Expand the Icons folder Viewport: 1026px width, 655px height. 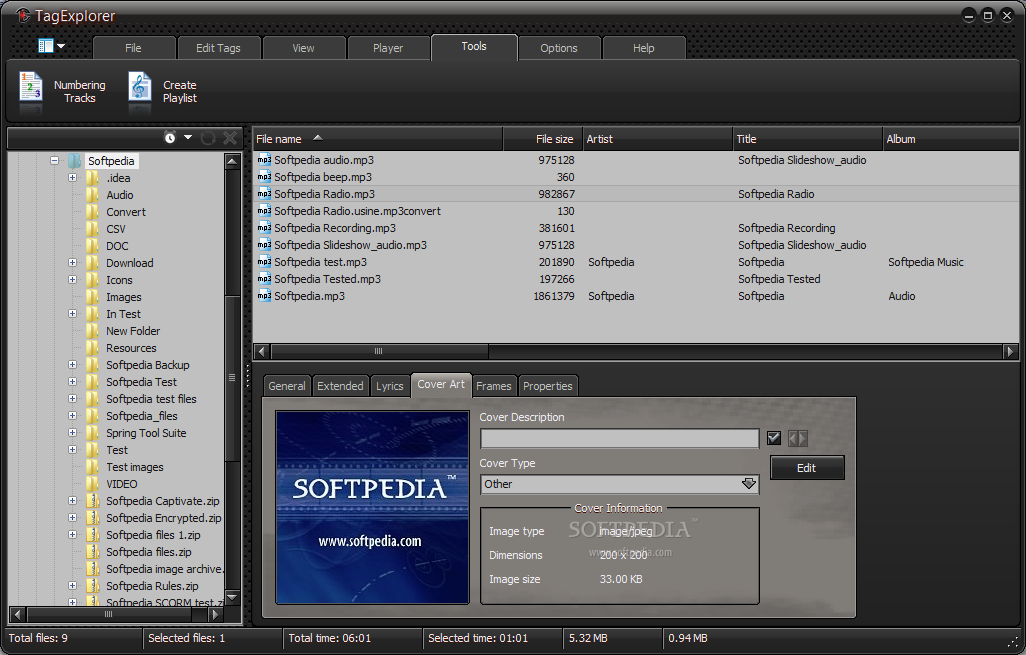(73, 280)
